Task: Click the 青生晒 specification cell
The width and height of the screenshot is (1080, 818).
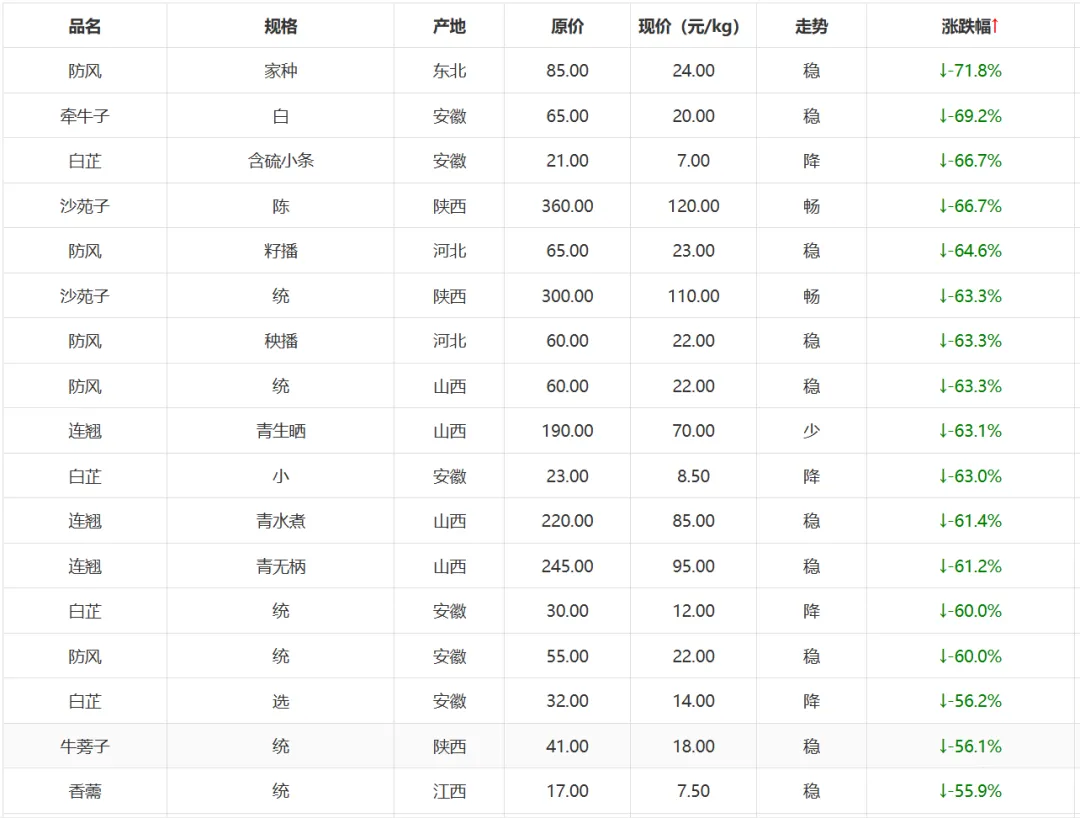Action: point(280,431)
